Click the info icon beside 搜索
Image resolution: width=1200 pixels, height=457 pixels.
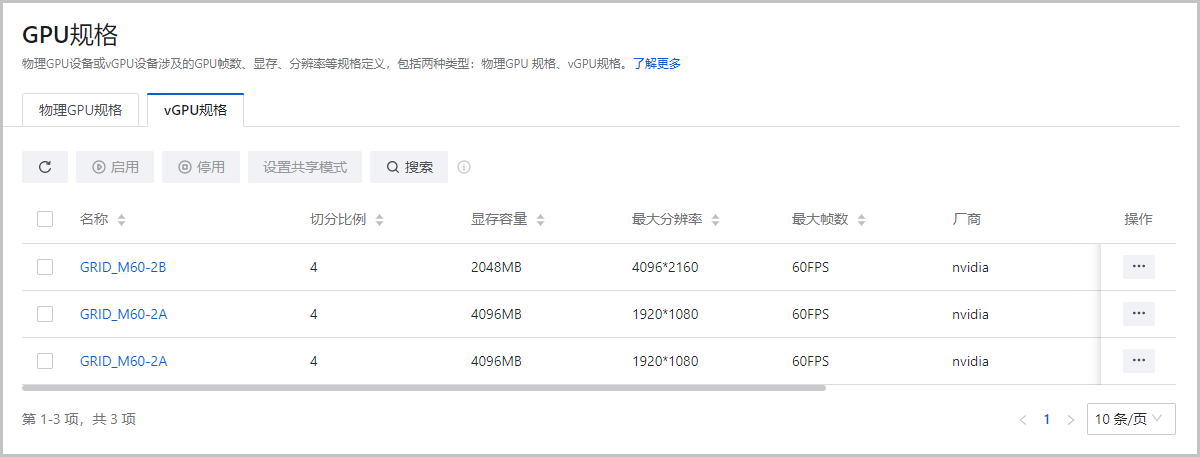pyautogui.click(x=464, y=167)
